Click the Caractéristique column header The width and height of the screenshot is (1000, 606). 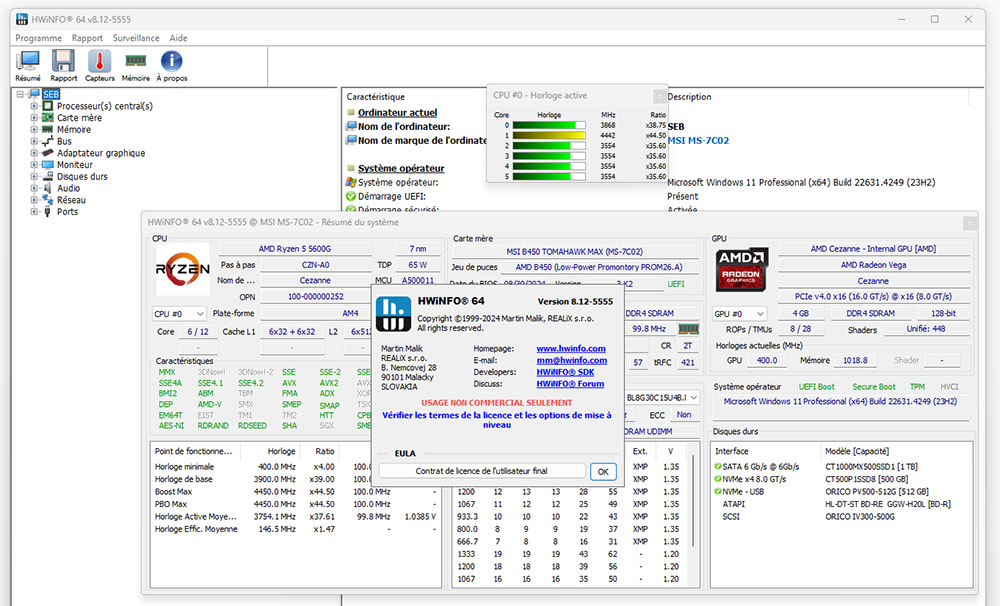(376, 97)
